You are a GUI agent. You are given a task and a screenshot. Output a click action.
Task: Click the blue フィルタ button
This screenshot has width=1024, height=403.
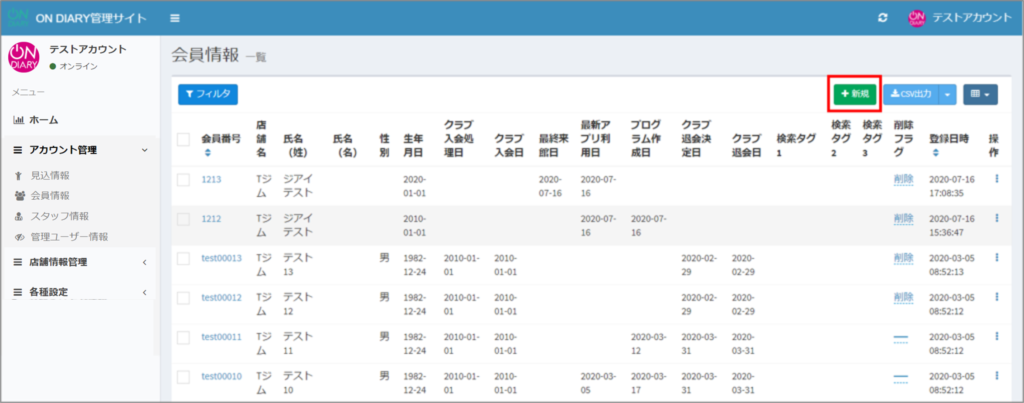click(x=208, y=94)
